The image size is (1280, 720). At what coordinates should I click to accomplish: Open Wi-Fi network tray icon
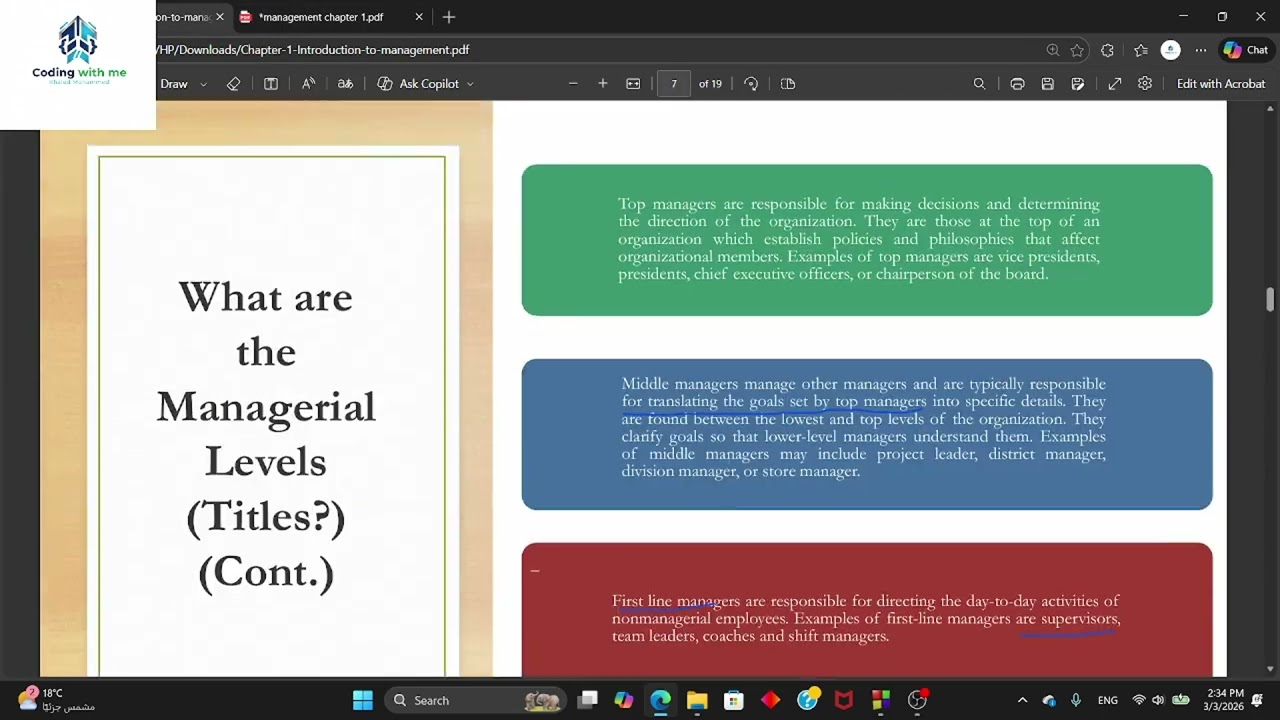tap(1139, 700)
